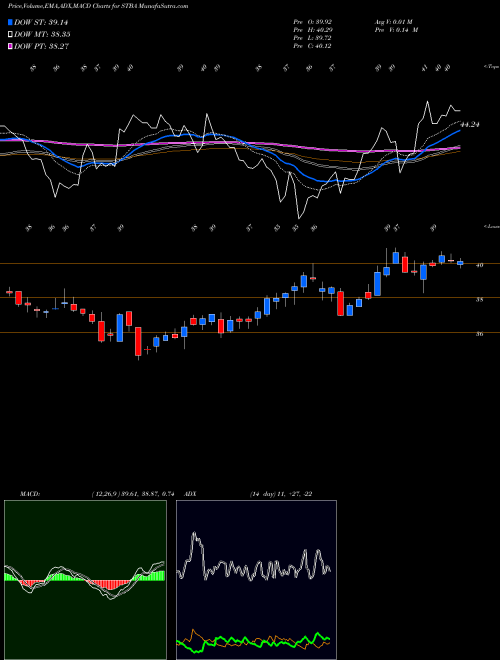This screenshot has height=660, width=500.
Task: Click the MACD panel heading
Action: tap(30, 494)
